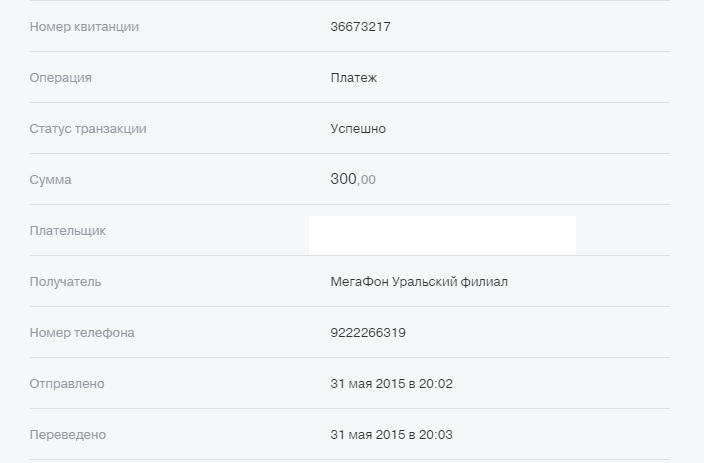
Task: Click the Сумма label
Action: [x=50, y=180]
